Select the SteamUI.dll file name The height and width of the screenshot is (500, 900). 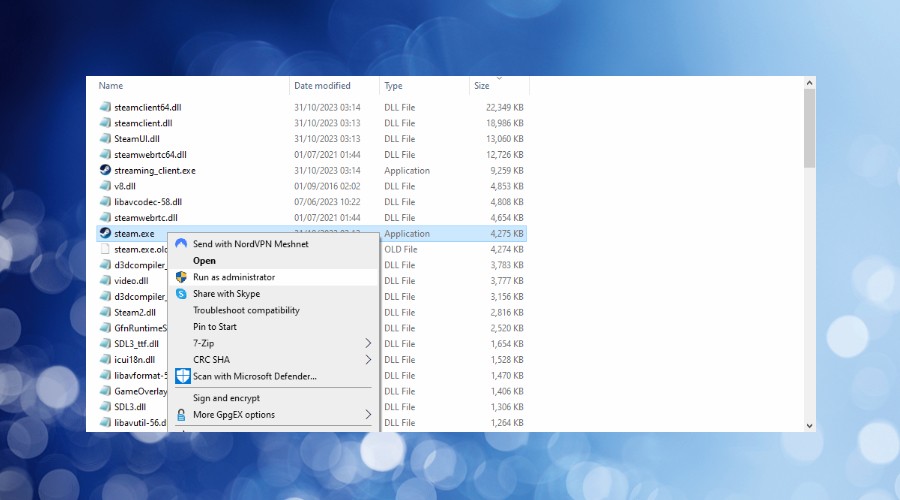[x=137, y=139]
